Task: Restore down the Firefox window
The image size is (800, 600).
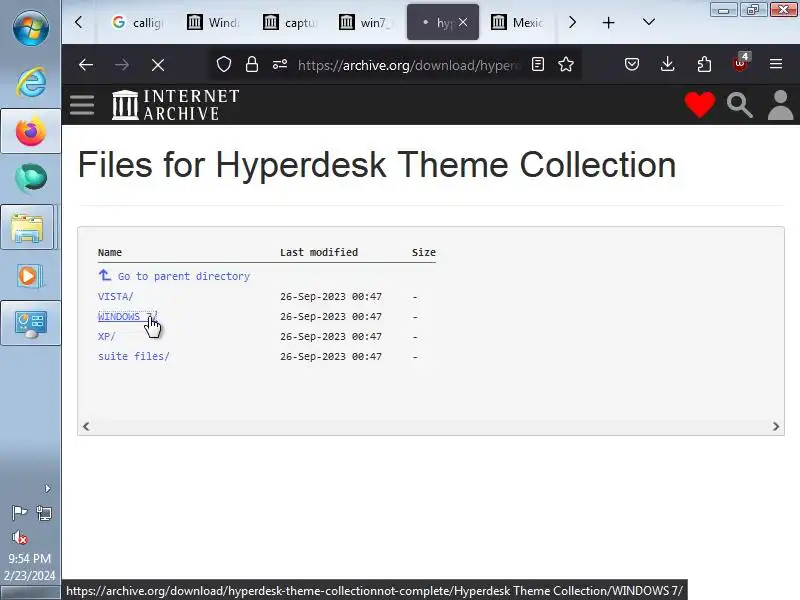Action: click(x=753, y=10)
